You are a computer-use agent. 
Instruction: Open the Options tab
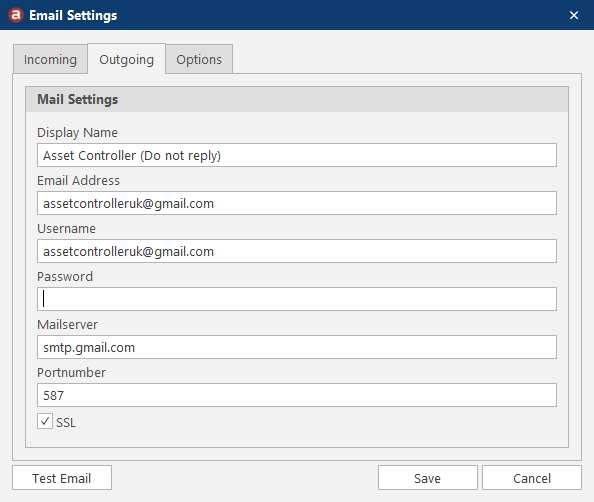click(x=199, y=59)
